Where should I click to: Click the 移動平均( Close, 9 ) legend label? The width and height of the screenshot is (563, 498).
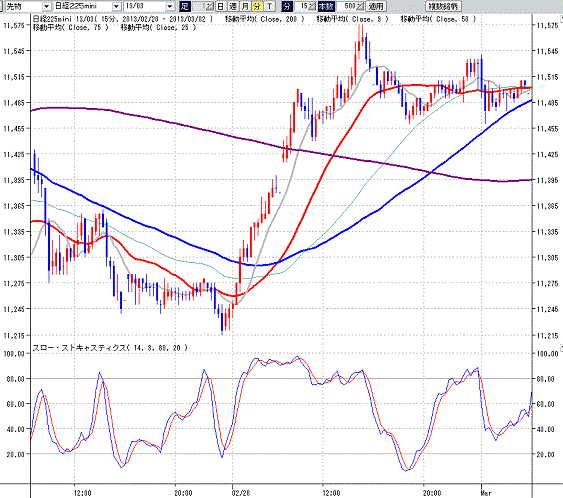(x=352, y=19)
